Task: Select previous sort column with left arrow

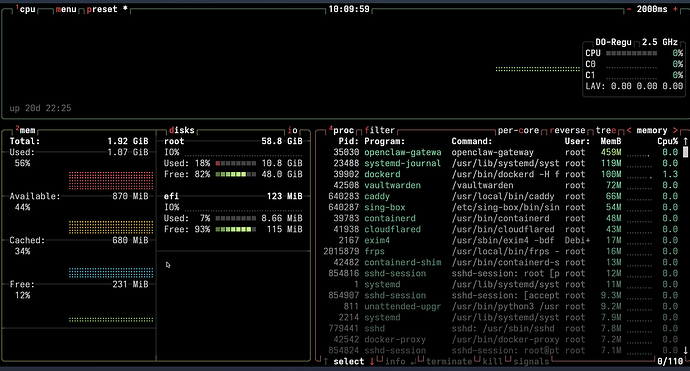Action: [x=629, y=130]
